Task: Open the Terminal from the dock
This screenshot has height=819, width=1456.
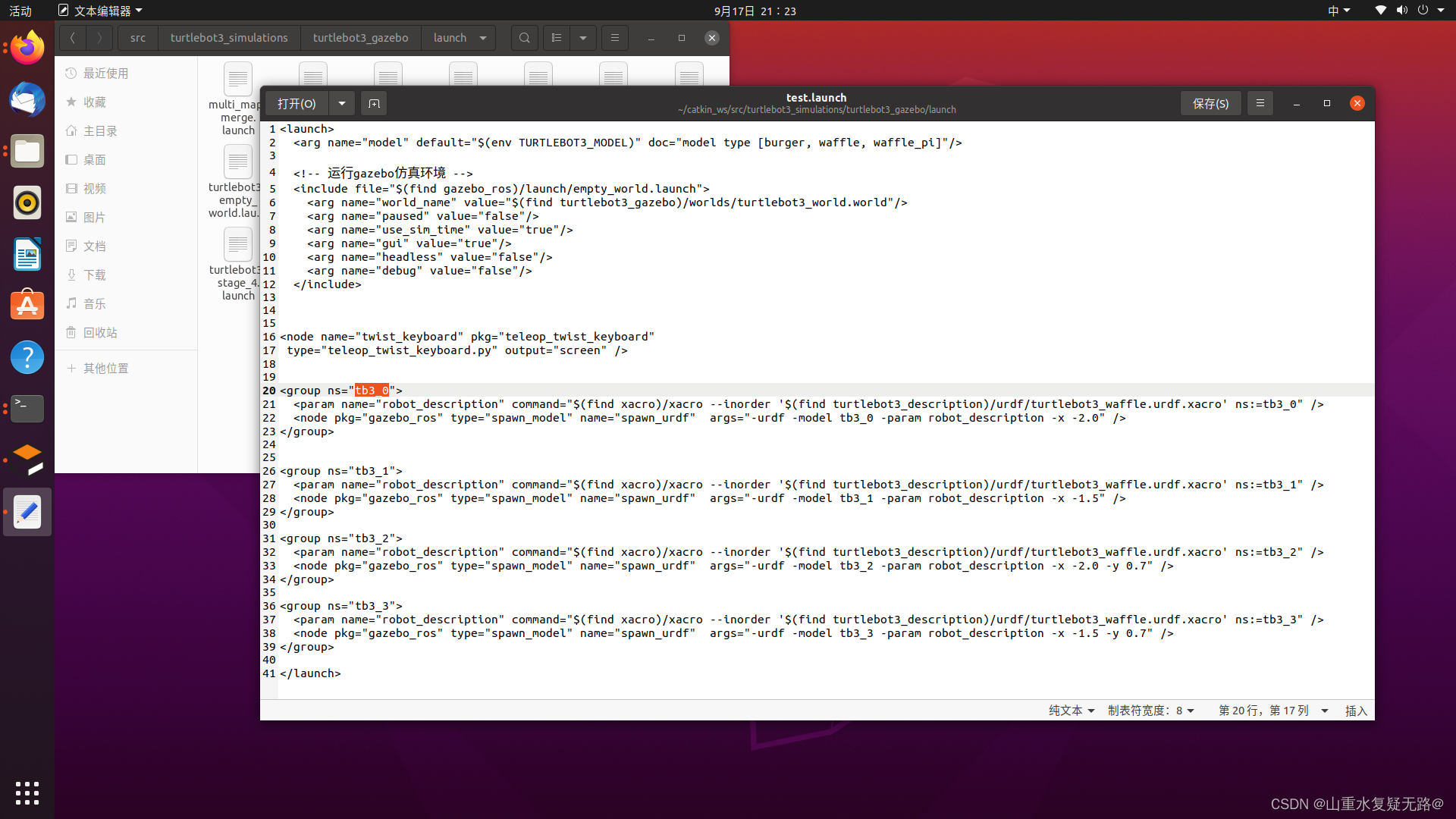Action: 27,409
